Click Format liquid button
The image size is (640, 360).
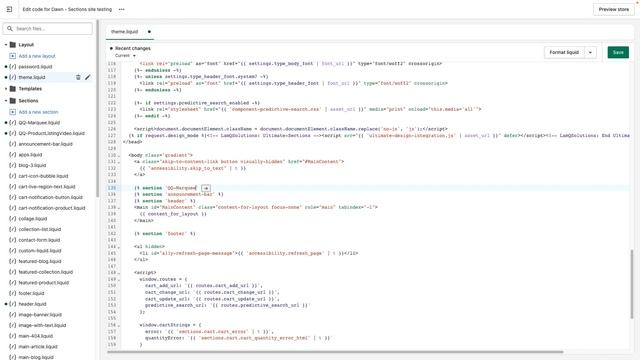[564, 52]
